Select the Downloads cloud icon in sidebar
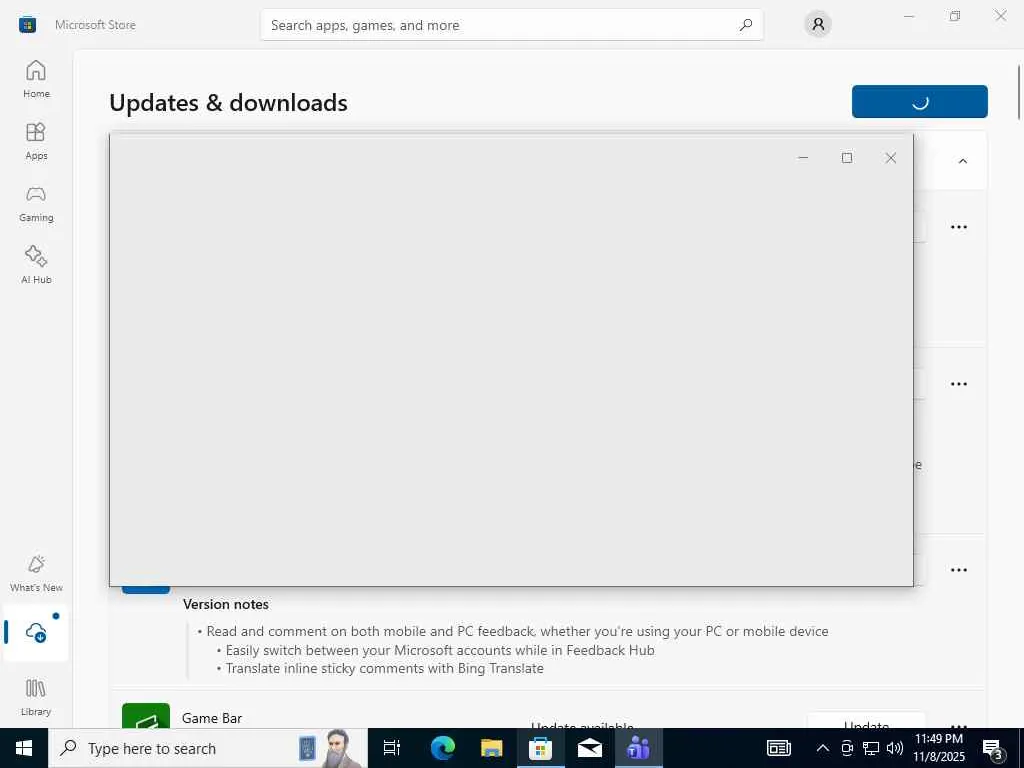This screenshot has height=768, width=1024. point(36,632)
